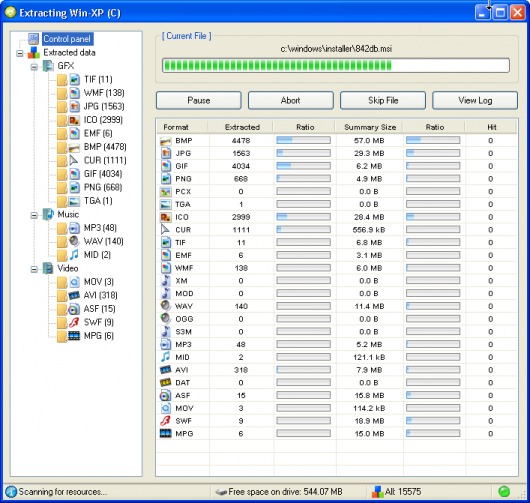
Task: Sort by the Summary Size column header
Action: (370, 127)
